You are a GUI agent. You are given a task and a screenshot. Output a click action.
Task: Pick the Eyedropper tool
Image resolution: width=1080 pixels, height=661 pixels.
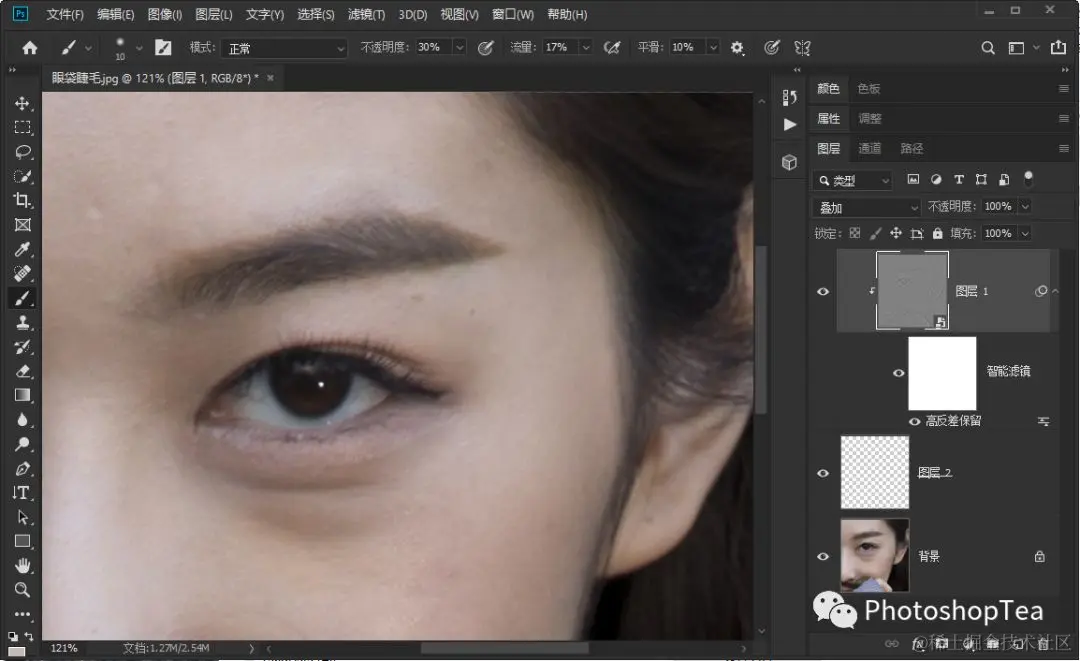pyautogui.click(x=22, y=249)
